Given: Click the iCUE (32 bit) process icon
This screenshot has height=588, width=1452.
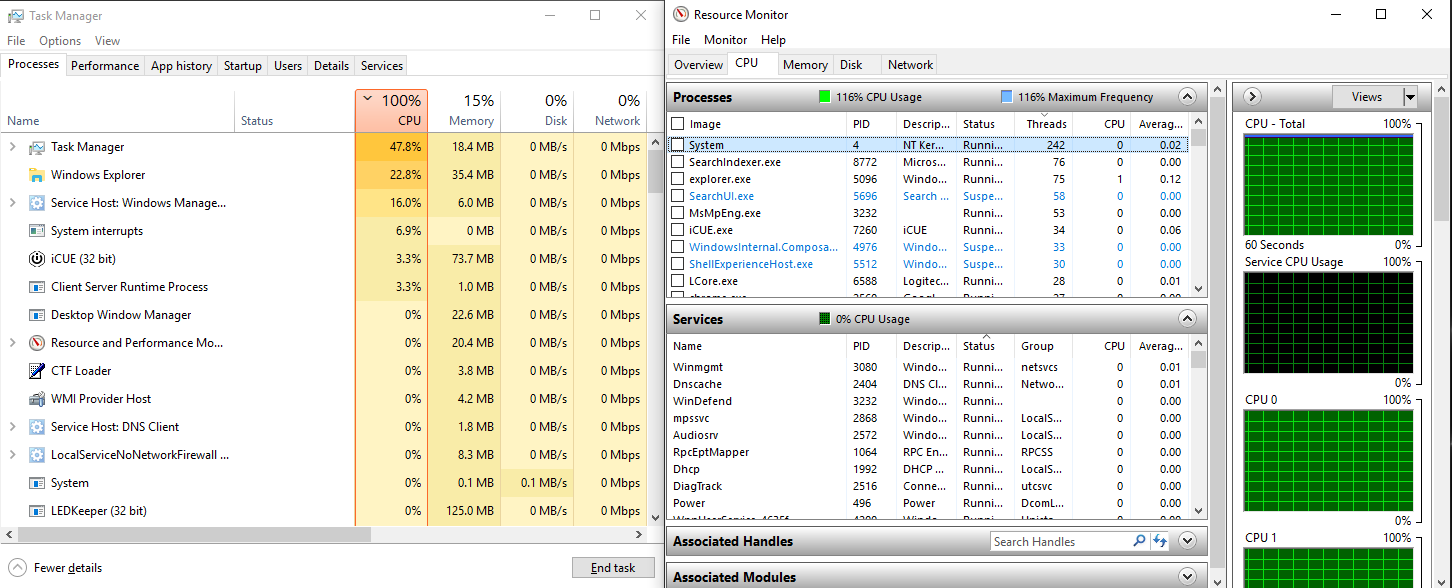Looking at the screenshot, I should coord(37,259).
